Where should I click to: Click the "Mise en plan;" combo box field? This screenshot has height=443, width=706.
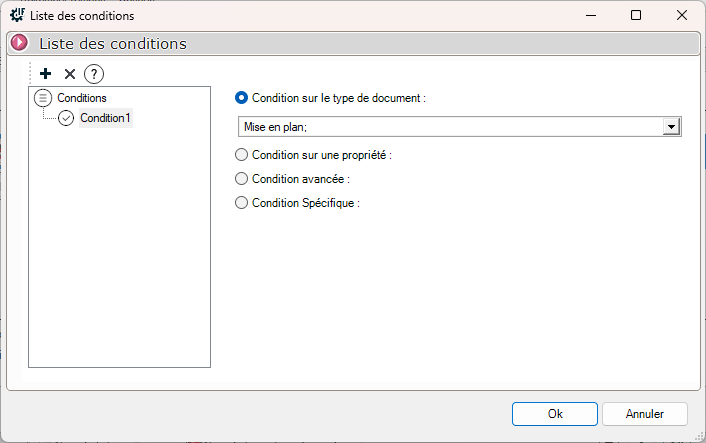tap(450, 127)
